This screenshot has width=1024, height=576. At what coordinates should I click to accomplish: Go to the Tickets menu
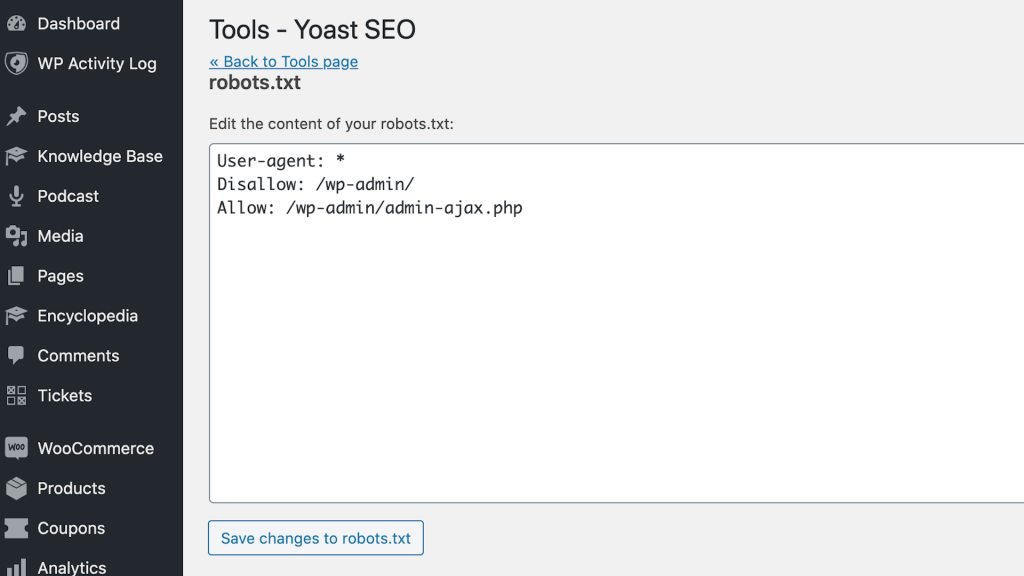(64, 396)
